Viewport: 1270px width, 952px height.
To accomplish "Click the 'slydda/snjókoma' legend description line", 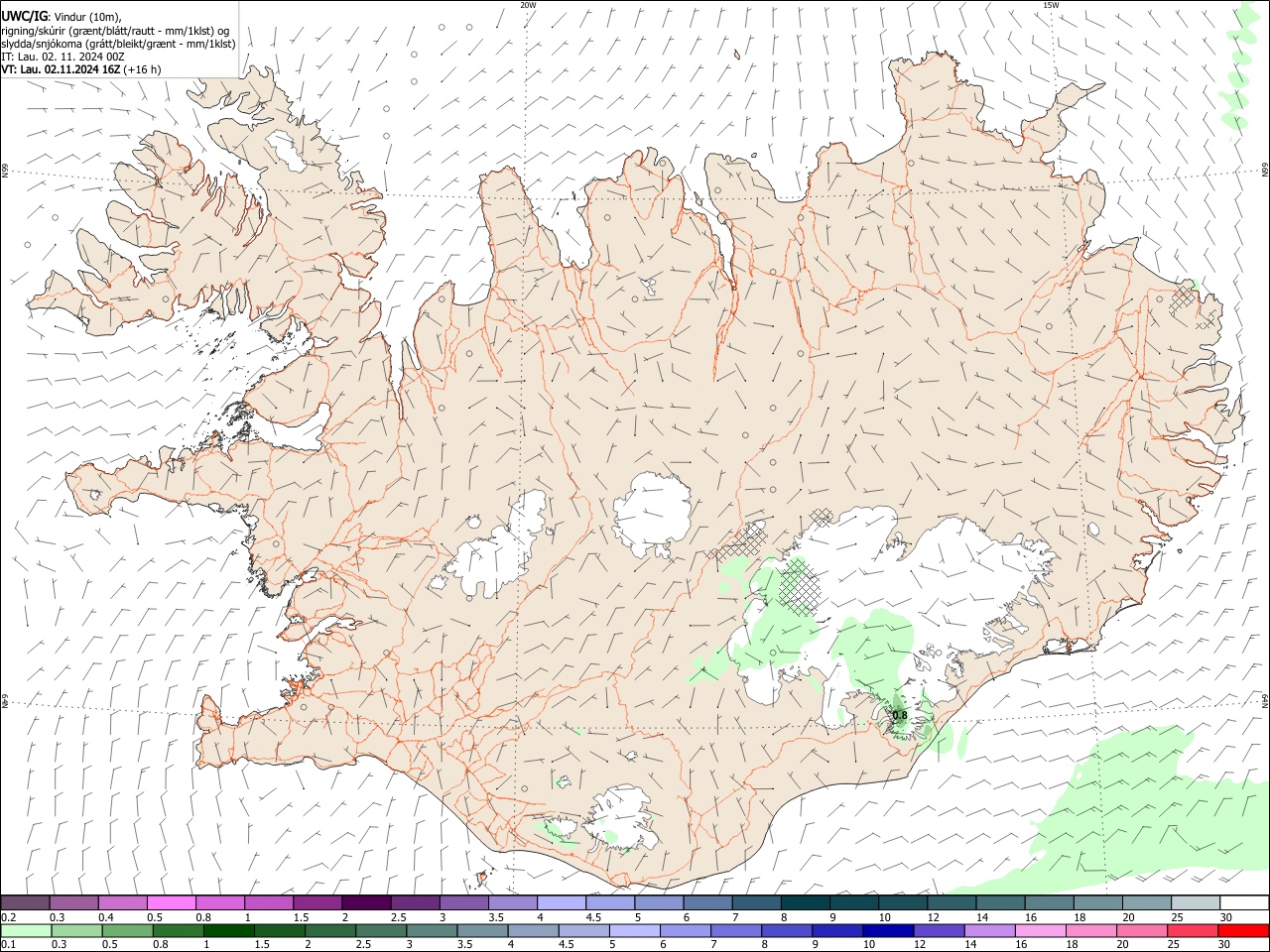I will click(x=118, y=44).
